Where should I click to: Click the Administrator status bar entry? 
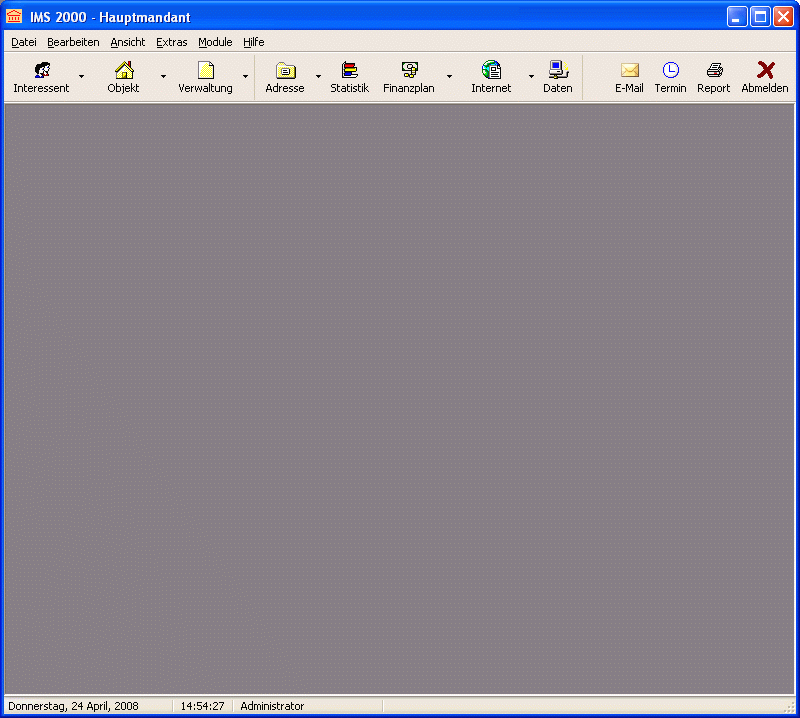[272, 706]
